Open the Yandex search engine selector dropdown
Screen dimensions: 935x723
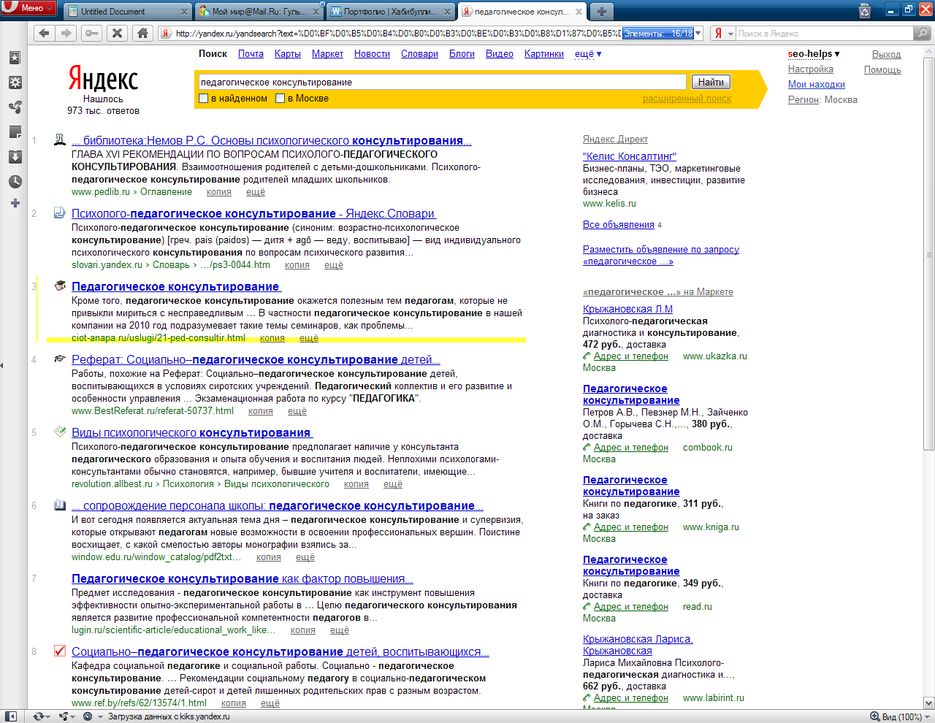[723, 34]
